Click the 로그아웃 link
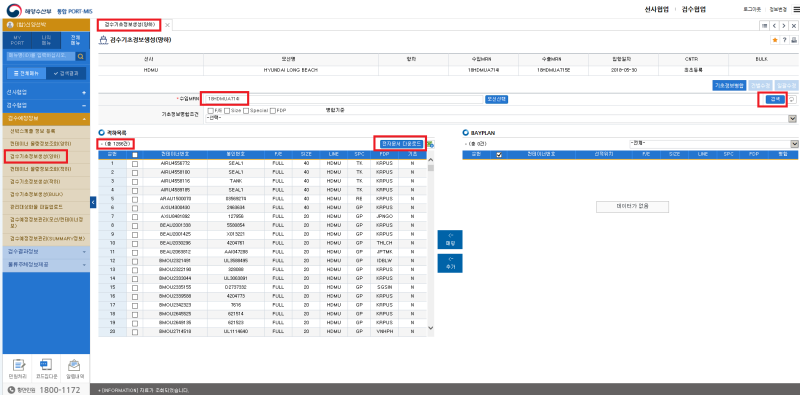The image size is (800, 395). [x=752, y=10]
